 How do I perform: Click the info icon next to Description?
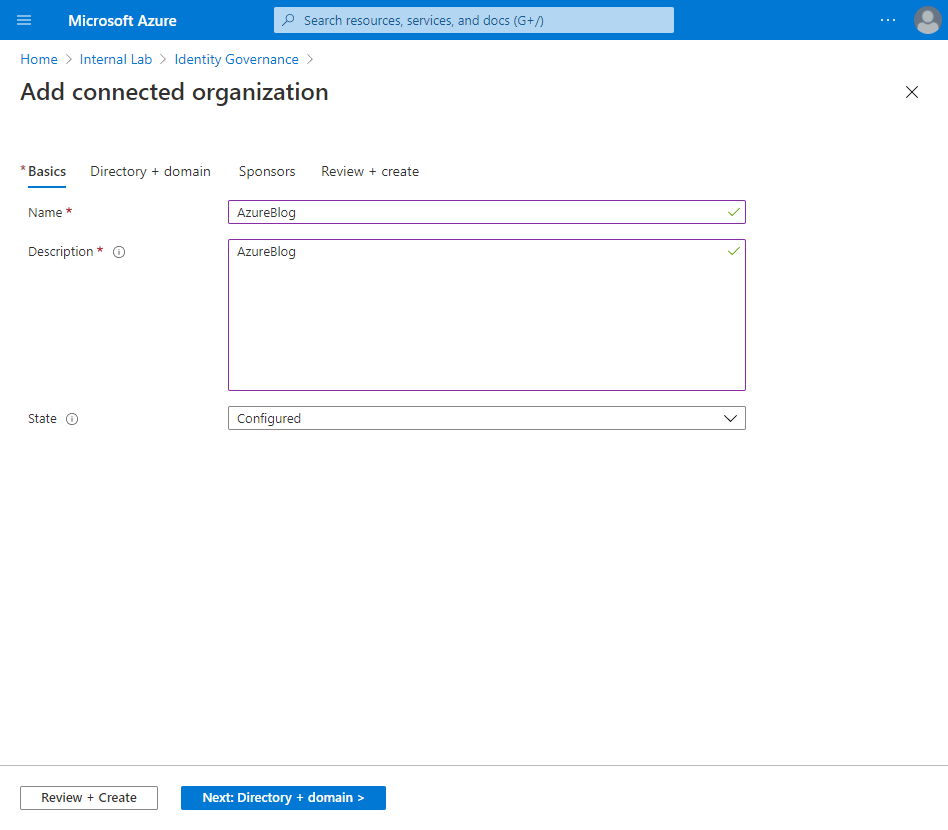[x=119, y=251]
